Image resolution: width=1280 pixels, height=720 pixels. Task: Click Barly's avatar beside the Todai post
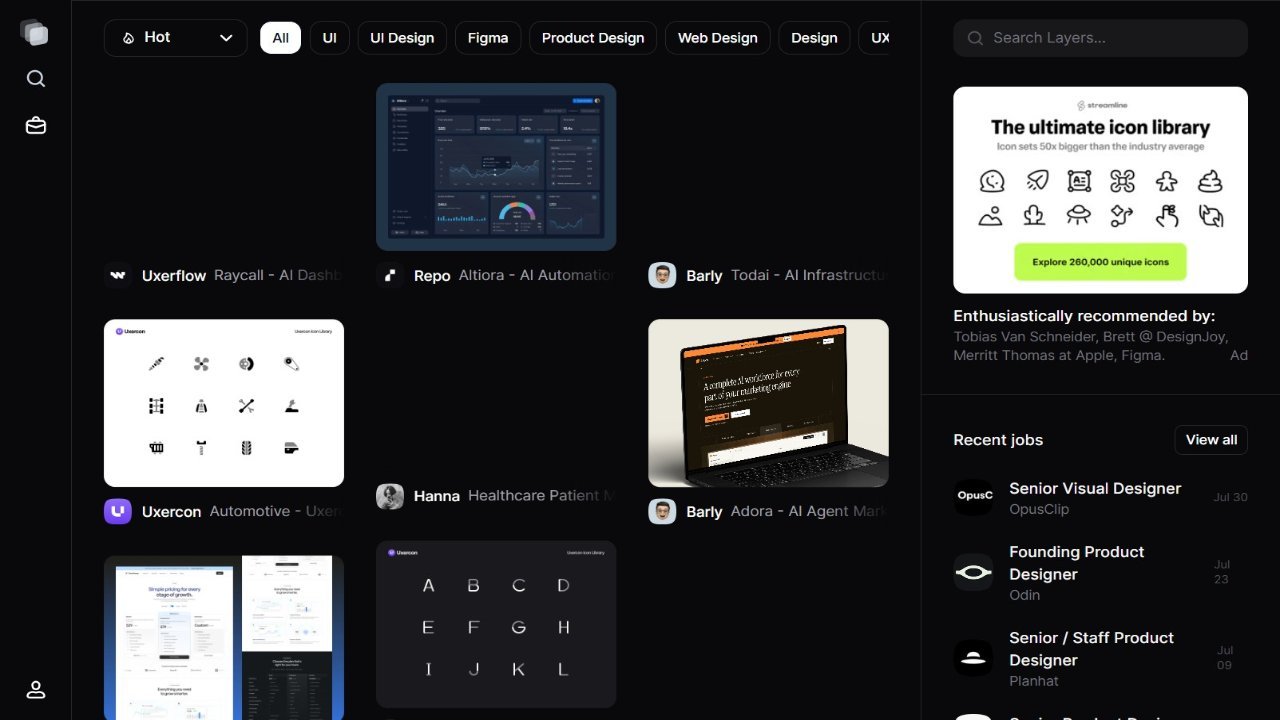[662, 275]
